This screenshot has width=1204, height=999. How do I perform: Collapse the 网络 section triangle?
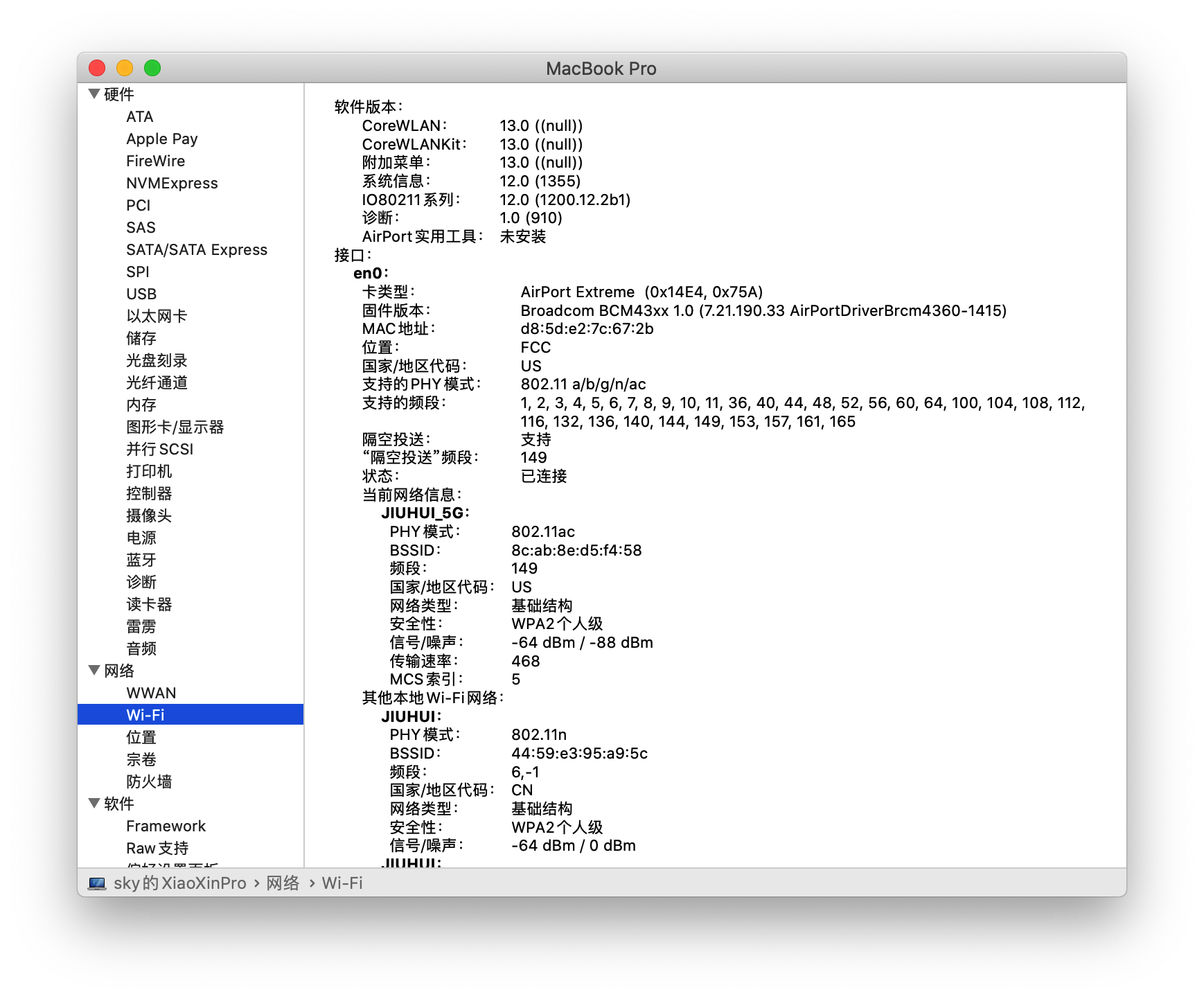tap(94, 670)
